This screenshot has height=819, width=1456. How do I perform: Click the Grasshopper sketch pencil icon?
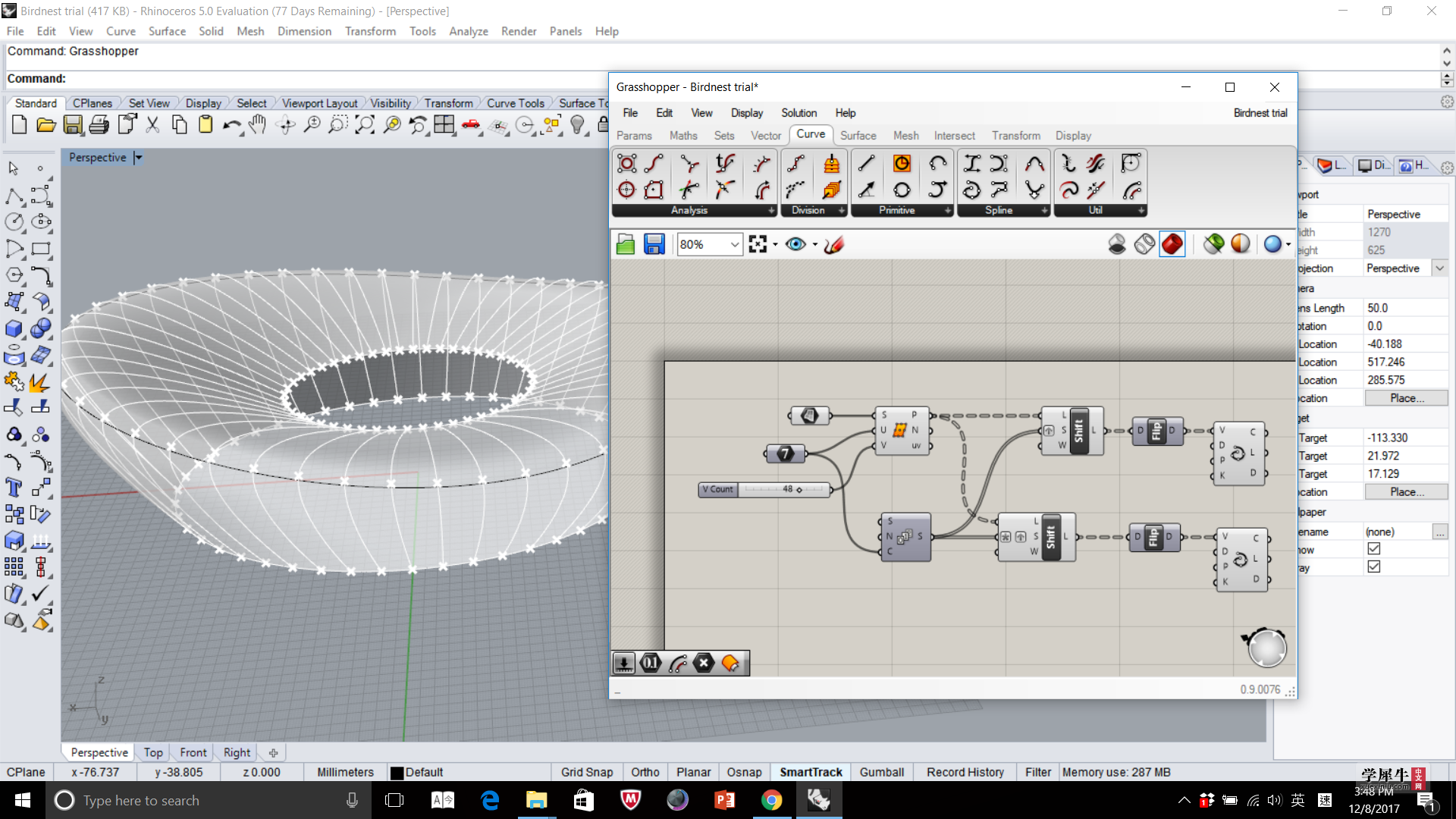click(834, 244)
